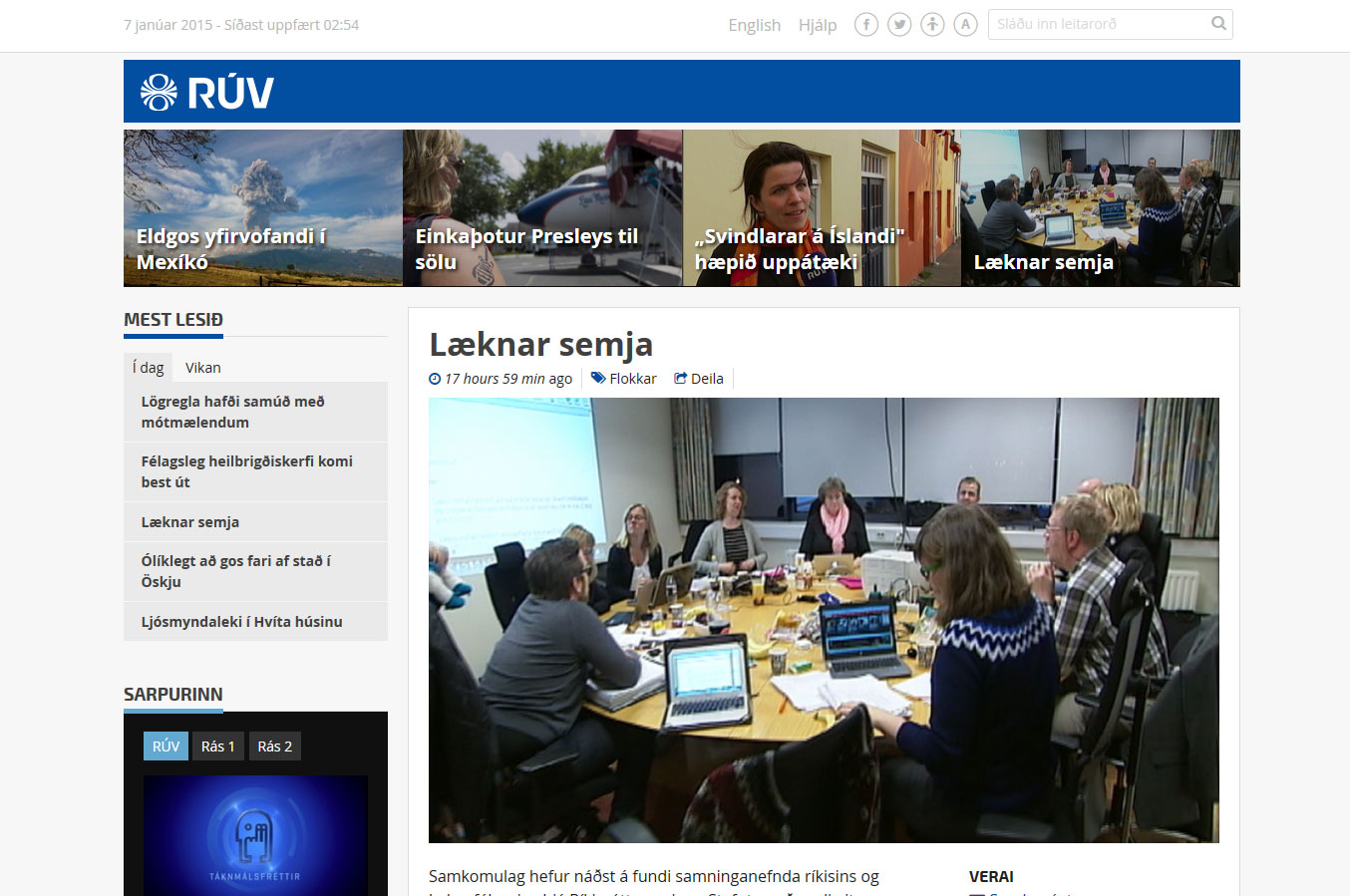Select the Rás 1 tab in Sarpurinn

pyautogui.click(x=217, y=747)
